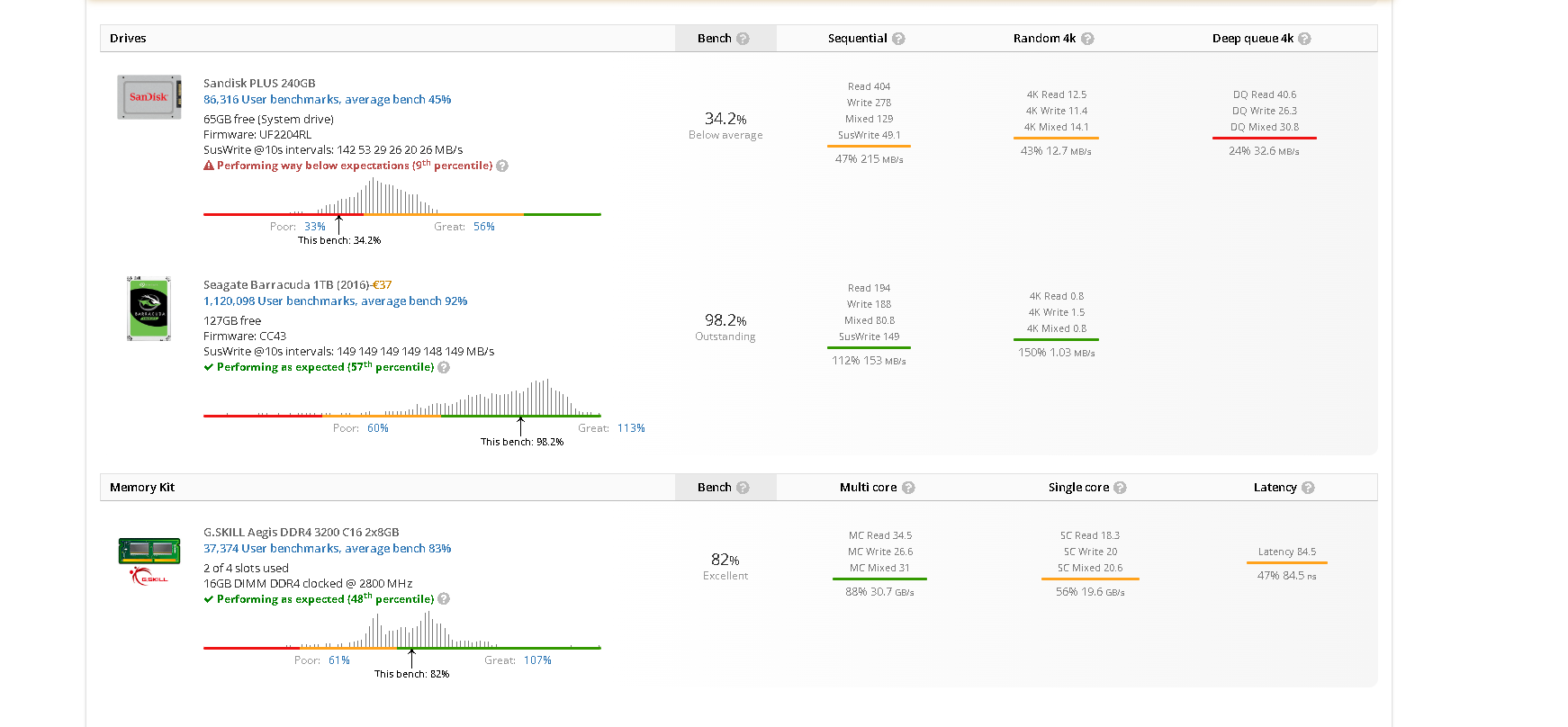Click Seagate 'This bench: 98.2%' histogram marker
Image resolution: width=1568 pixels, height=727 pixels.
pos(522,442)
